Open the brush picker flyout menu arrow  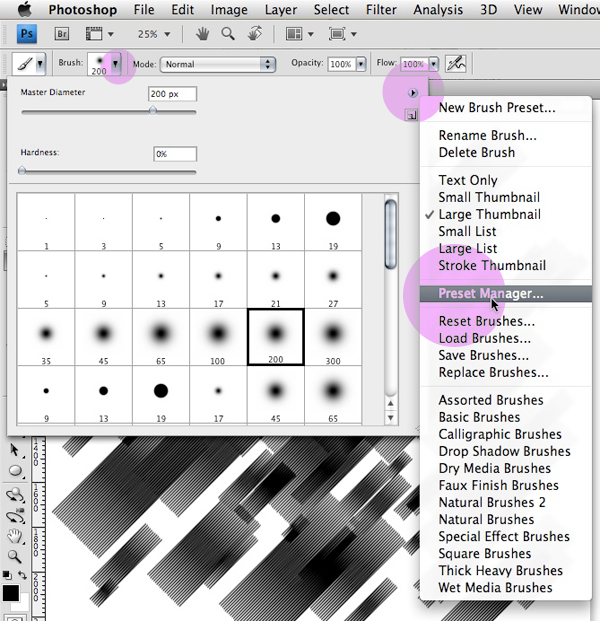(x=413, y=93)
